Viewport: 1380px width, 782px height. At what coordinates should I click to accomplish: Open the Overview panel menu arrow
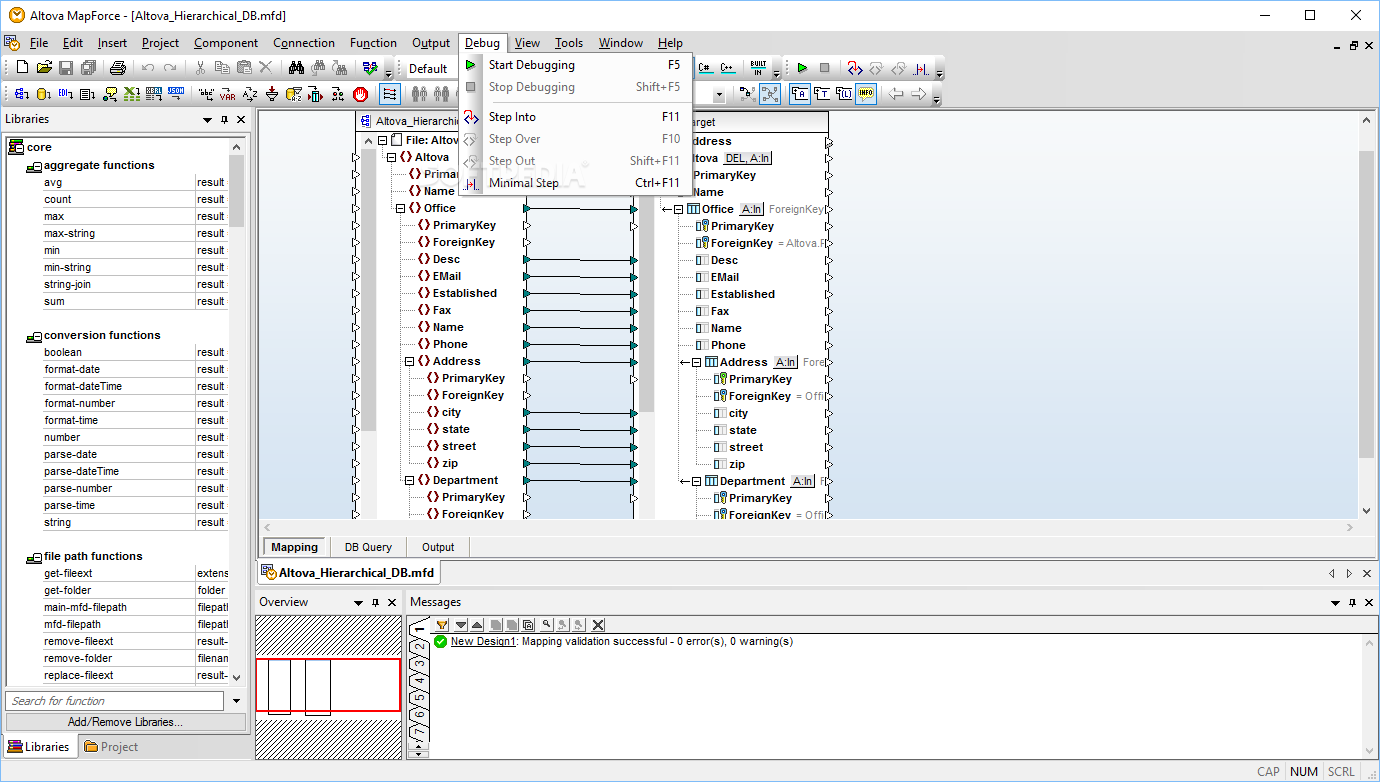358,602
